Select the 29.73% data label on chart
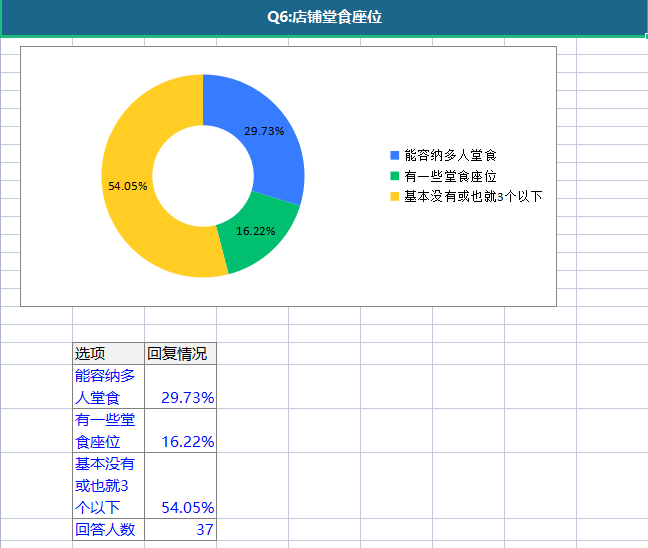The image size is (648, 548). coord(264,131)
